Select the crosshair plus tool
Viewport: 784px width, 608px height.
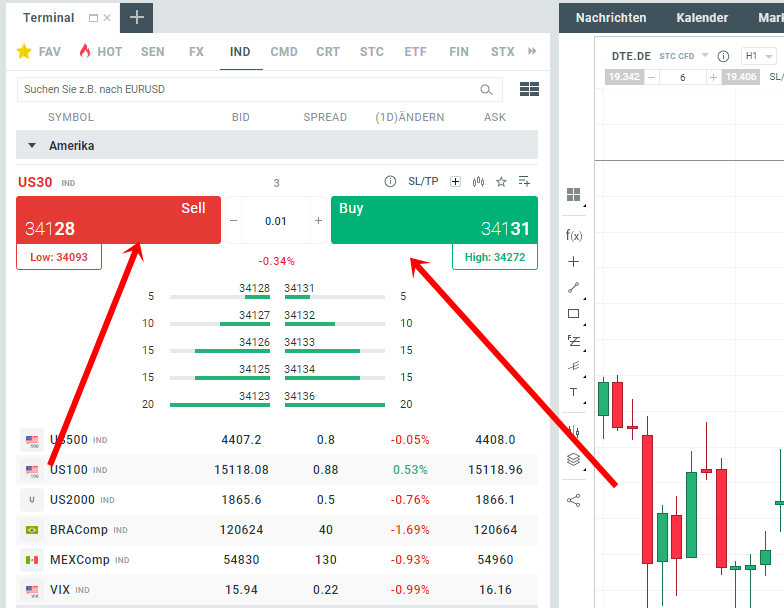574,262
